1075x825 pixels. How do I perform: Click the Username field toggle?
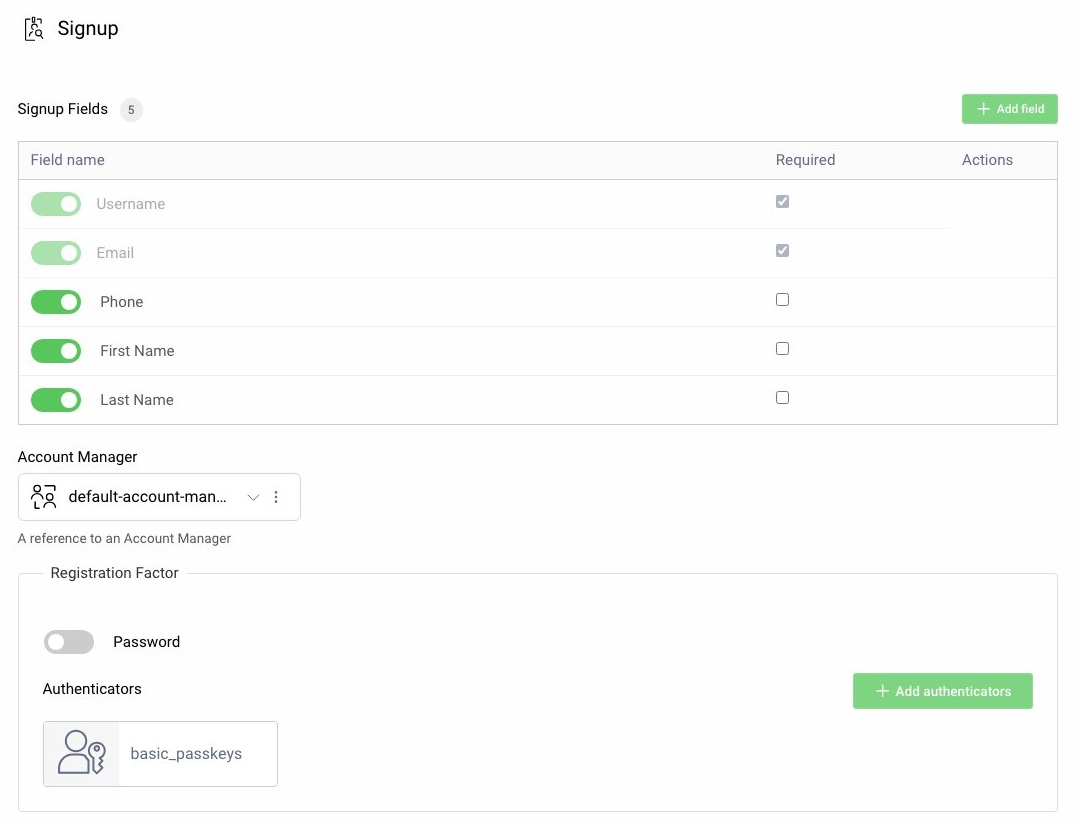click(x=56, y=203)
